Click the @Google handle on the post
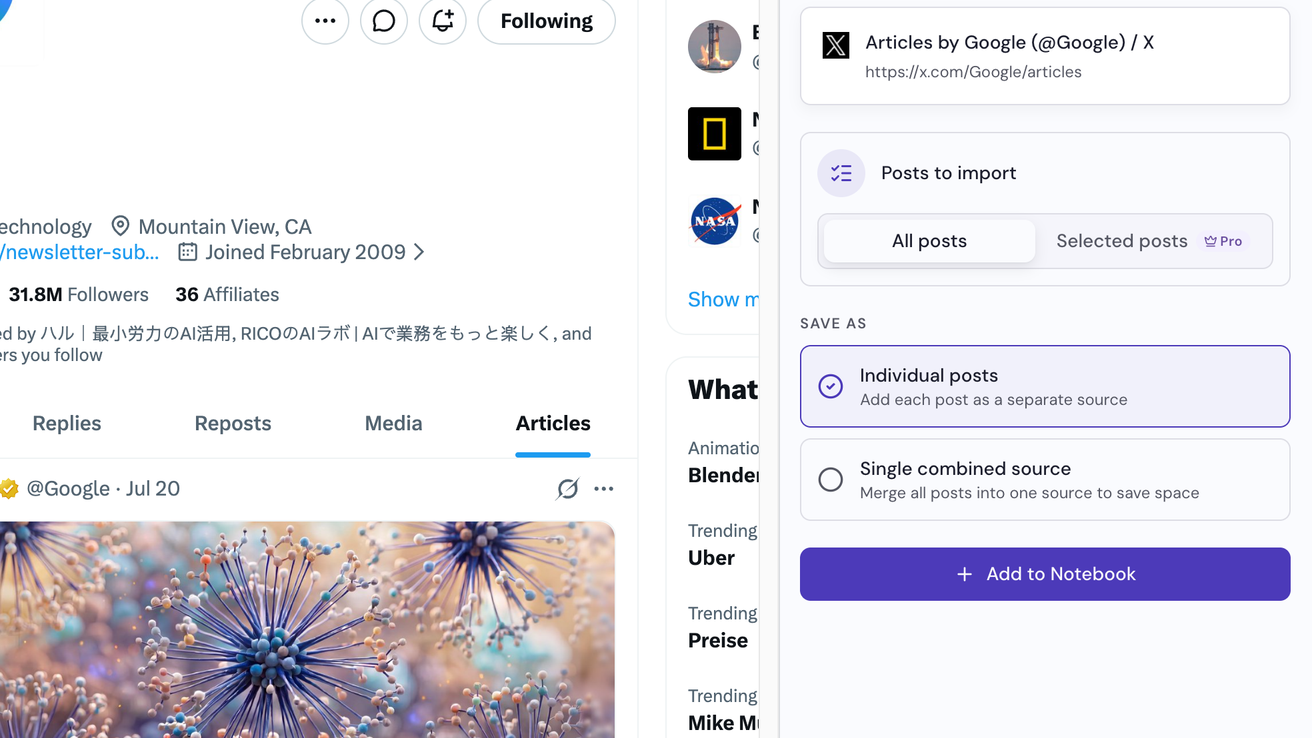1312x738 pixels. point(68,489)
